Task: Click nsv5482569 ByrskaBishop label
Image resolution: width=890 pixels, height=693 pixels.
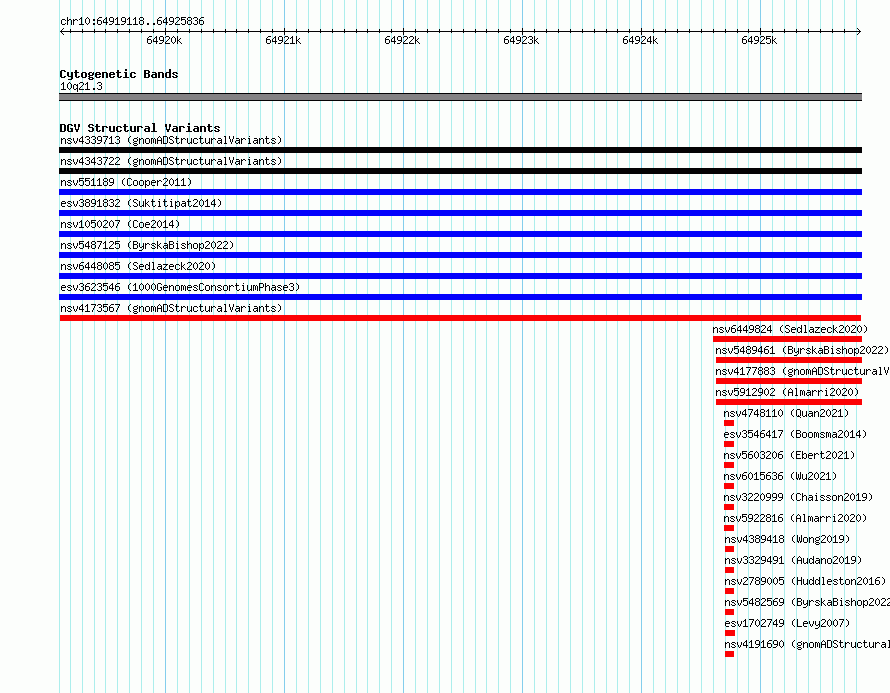Action: pos(807,602)
